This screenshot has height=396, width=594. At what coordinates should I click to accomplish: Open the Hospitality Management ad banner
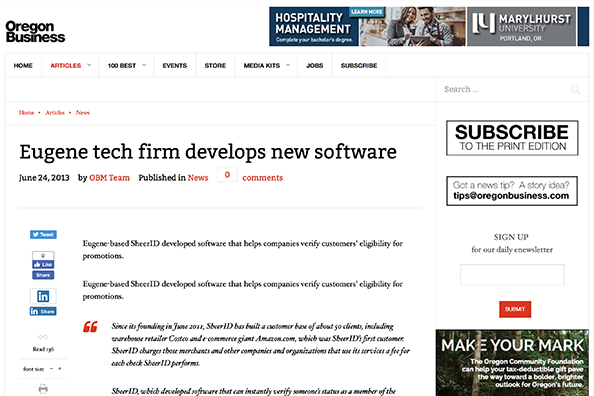tap(314, 28)
